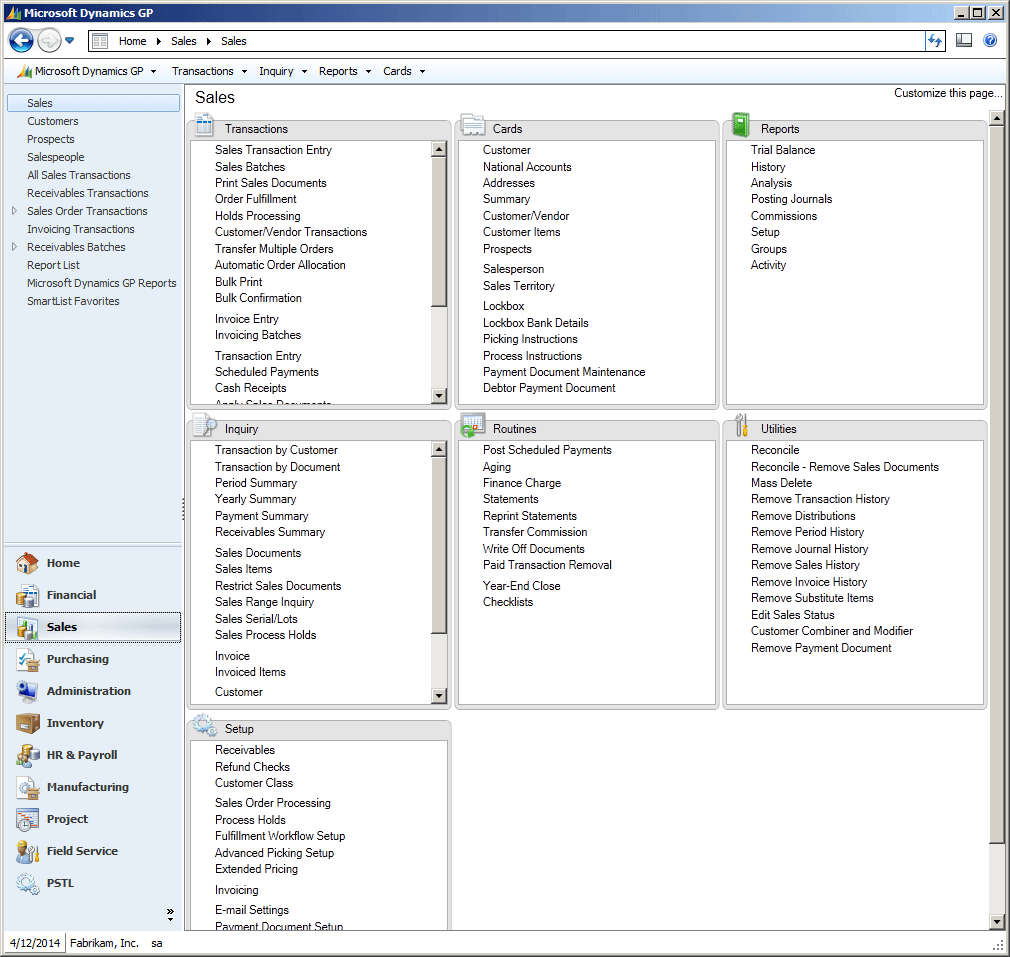1010x957 pixels.
Task: Open Remove Transaction History utility
Action: click(820, 499)
